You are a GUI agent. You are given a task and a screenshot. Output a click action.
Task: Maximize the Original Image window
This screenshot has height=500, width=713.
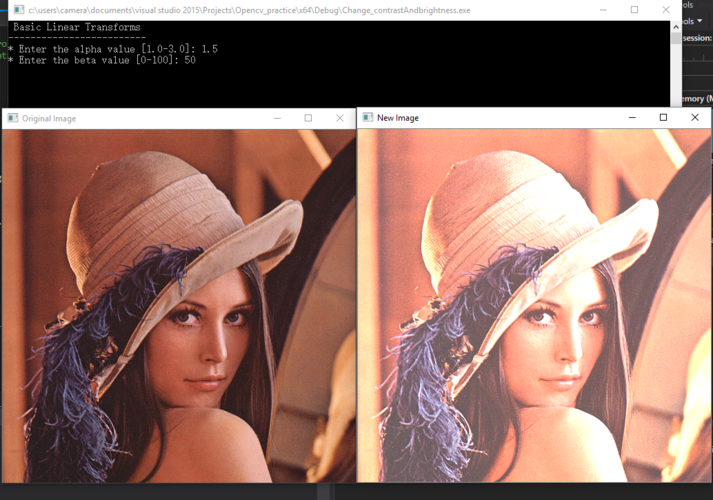click(308, 118)
